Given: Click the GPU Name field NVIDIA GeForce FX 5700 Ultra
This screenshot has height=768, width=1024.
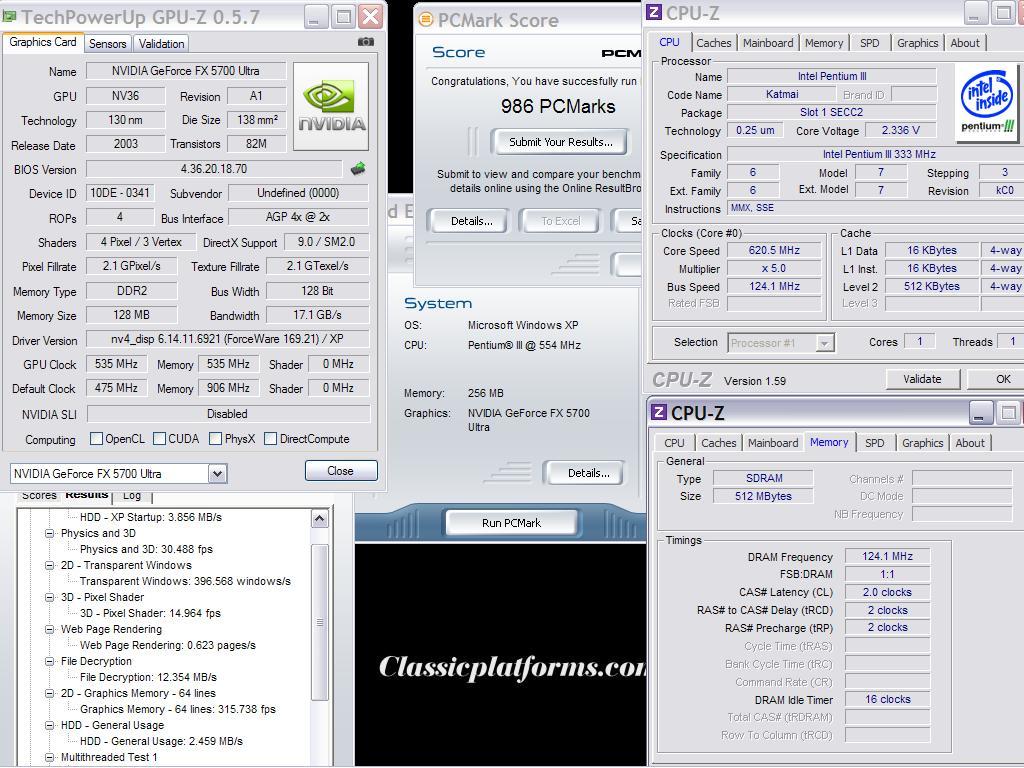Looking at the screenshot, I should (x=186, y=71).
